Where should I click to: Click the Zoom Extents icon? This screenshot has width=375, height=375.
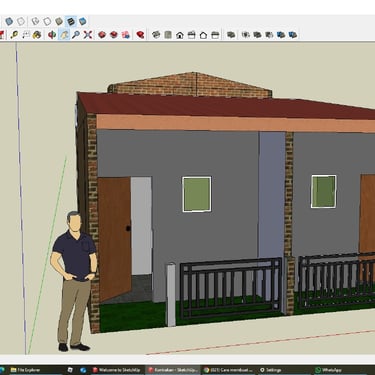pos(88,34)
